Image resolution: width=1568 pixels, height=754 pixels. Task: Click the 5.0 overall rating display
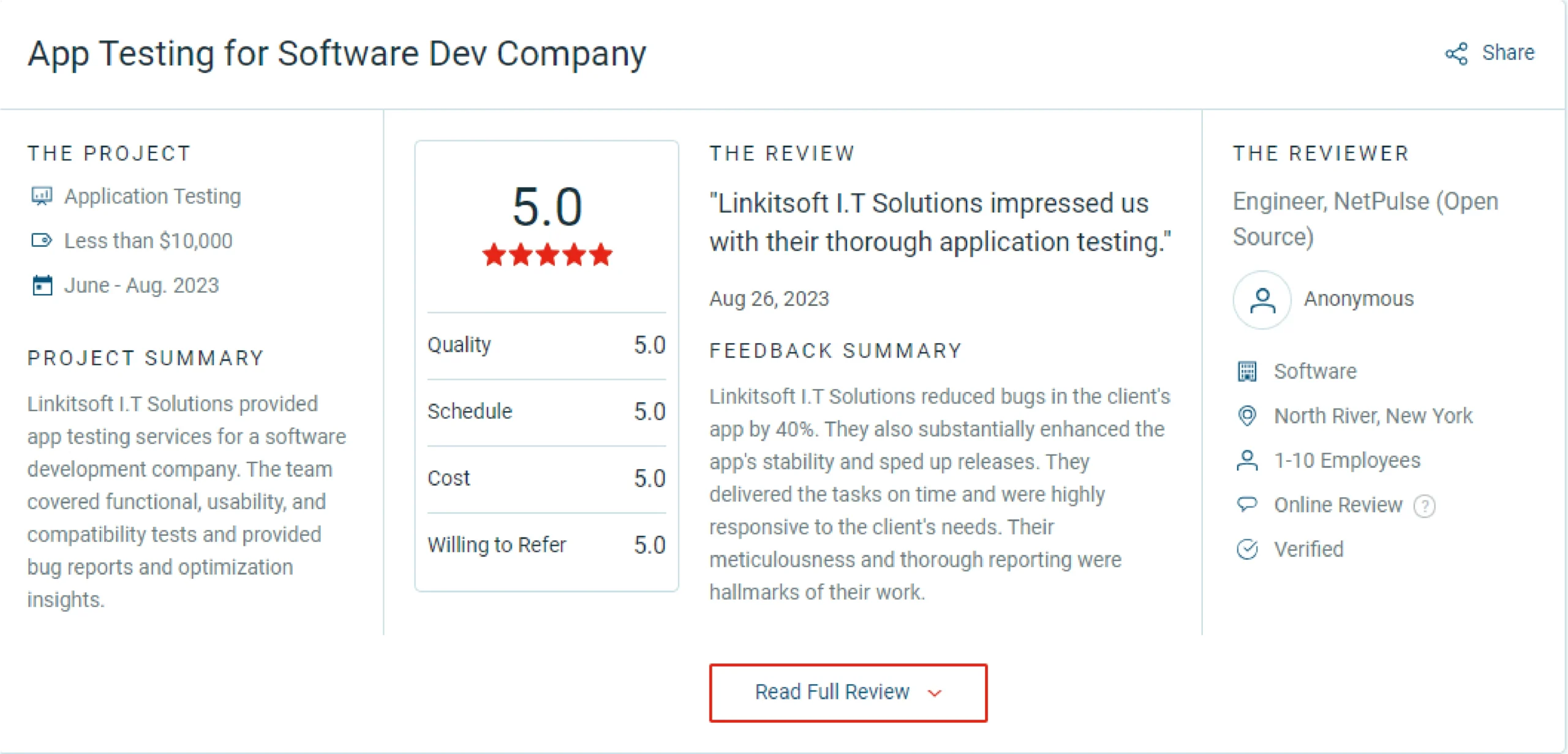pos(546,206)
